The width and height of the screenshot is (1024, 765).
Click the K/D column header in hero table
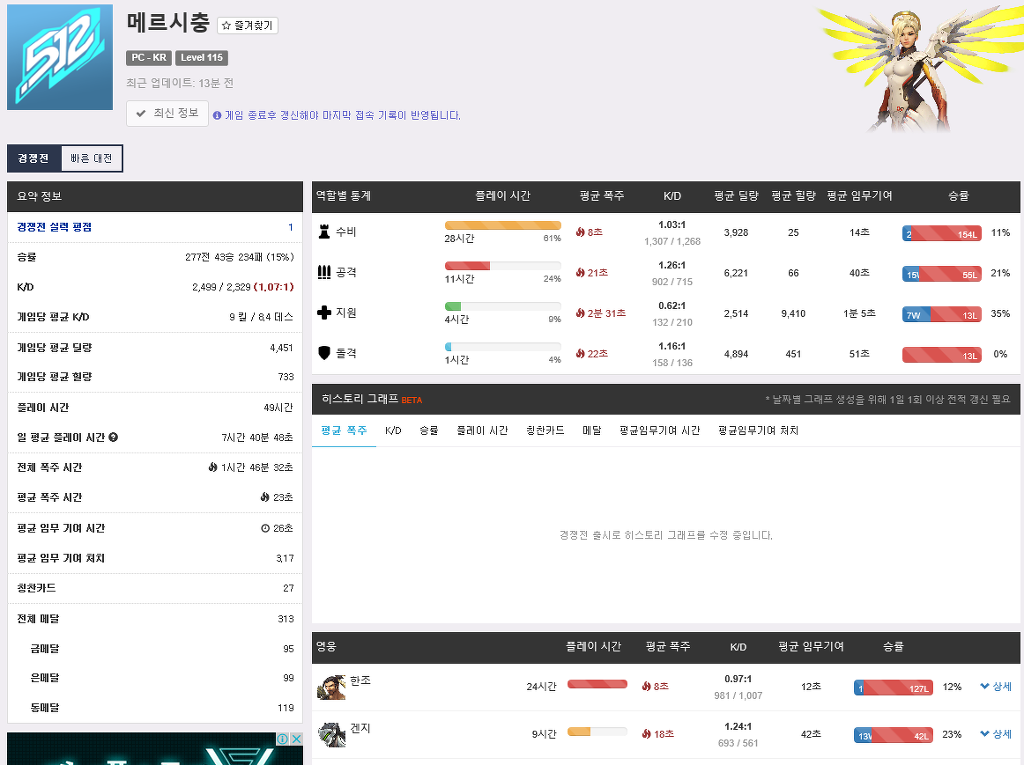738,647
